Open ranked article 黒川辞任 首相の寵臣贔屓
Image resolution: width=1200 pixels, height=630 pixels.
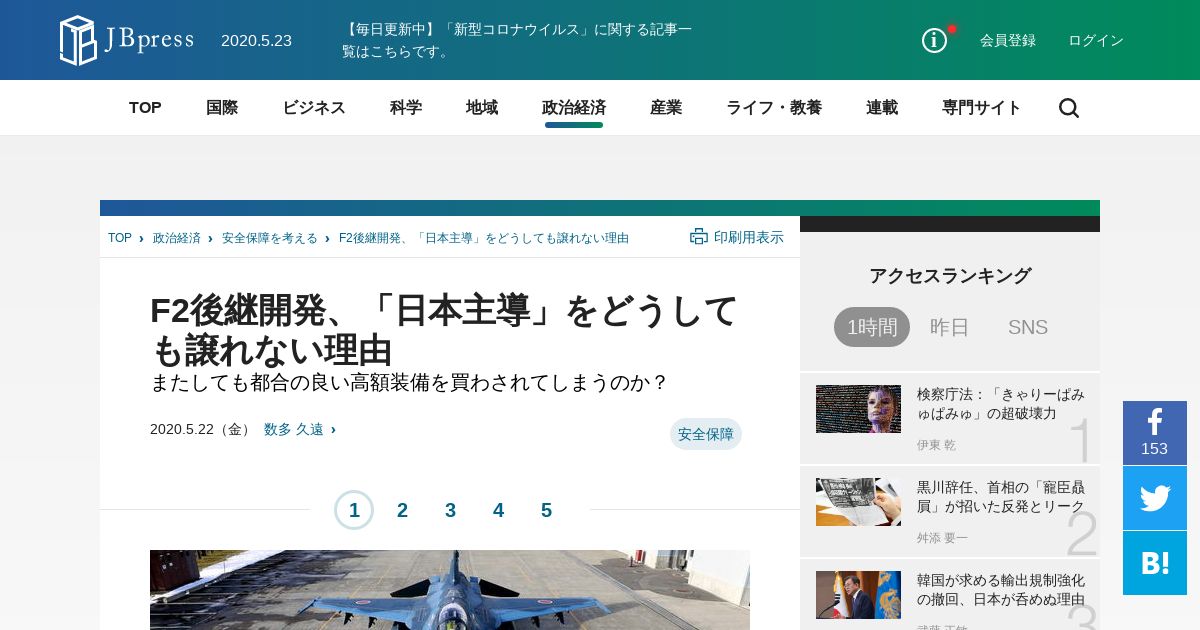point(1001,497)
